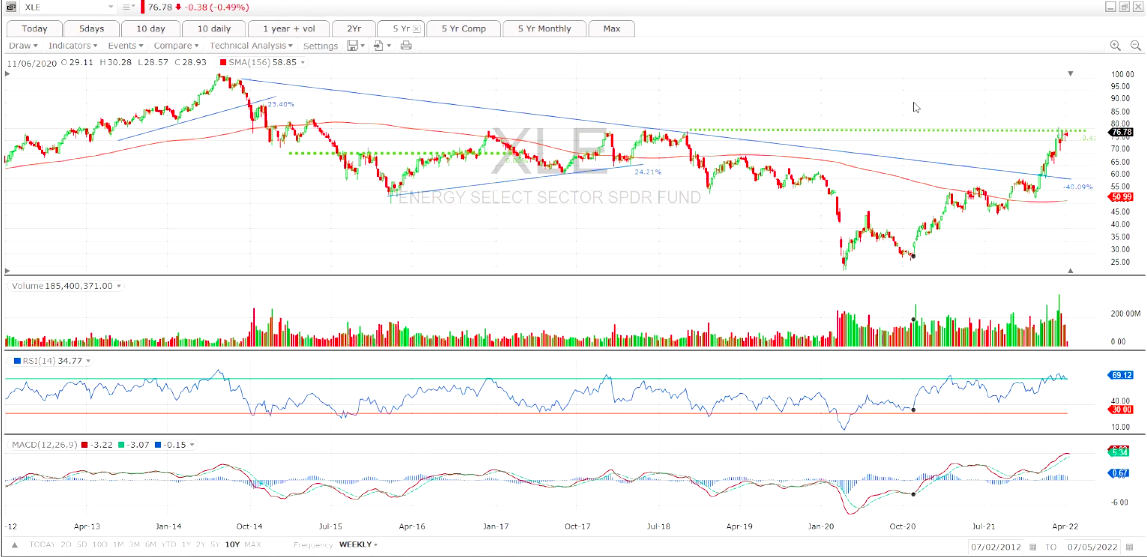Click the save floppy disk icon
Viewport: 1147px width, 557px height.
pyautogui.click(x=353, y=45)
